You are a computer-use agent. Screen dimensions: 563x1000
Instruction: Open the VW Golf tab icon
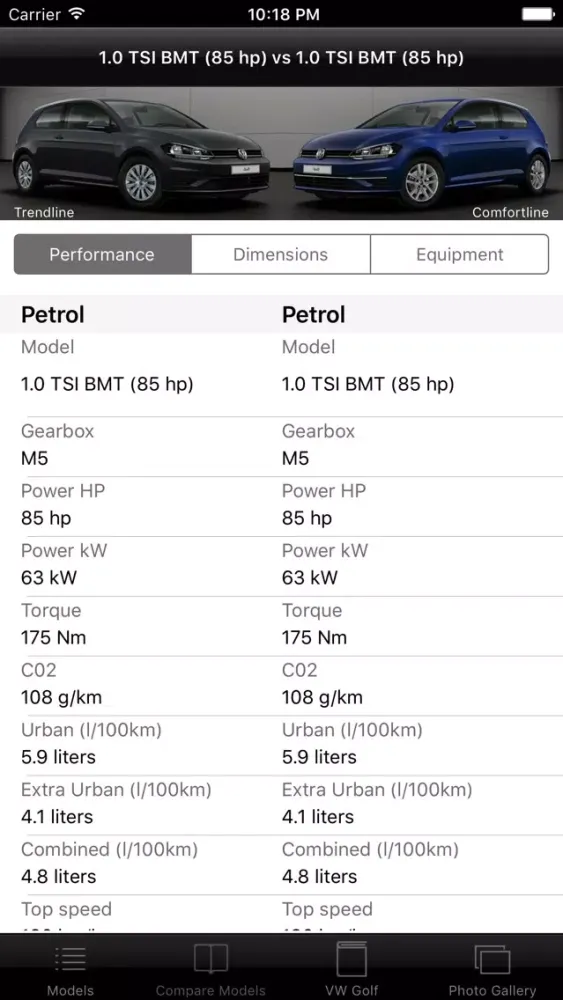pyautogui.click(x=351, y=958)
